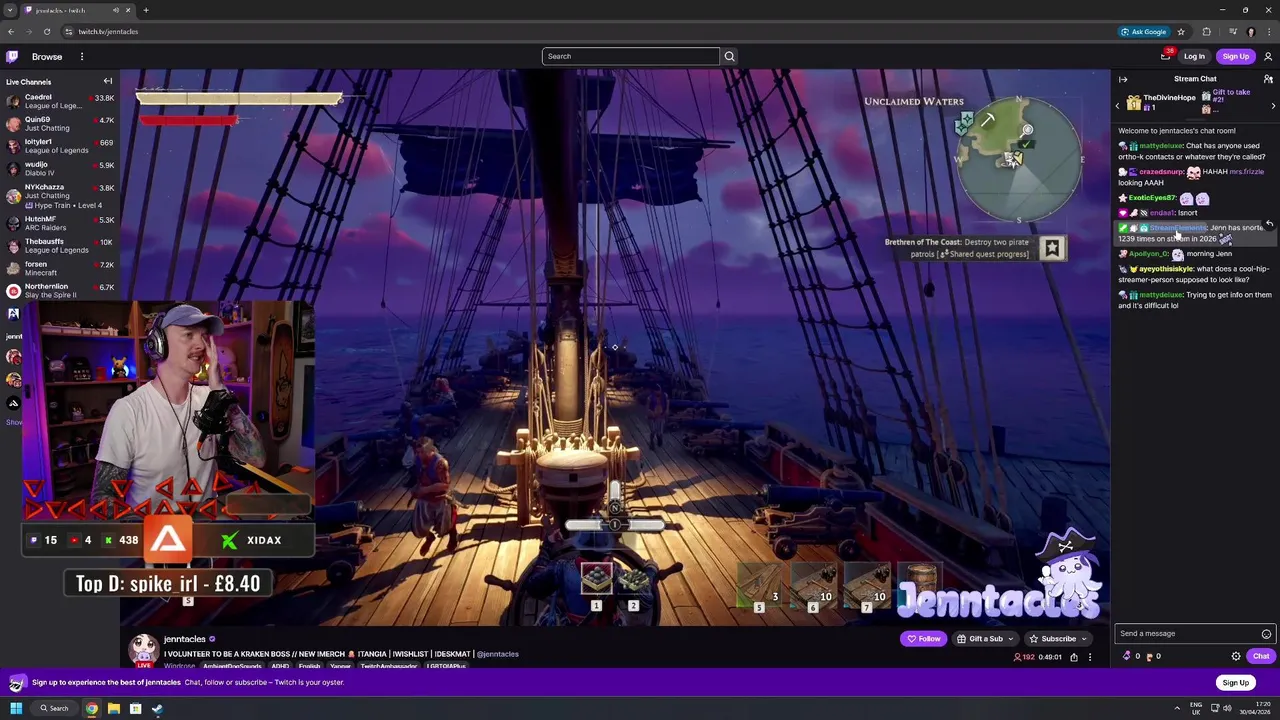Open the Browse page

(x=47, y=57)
